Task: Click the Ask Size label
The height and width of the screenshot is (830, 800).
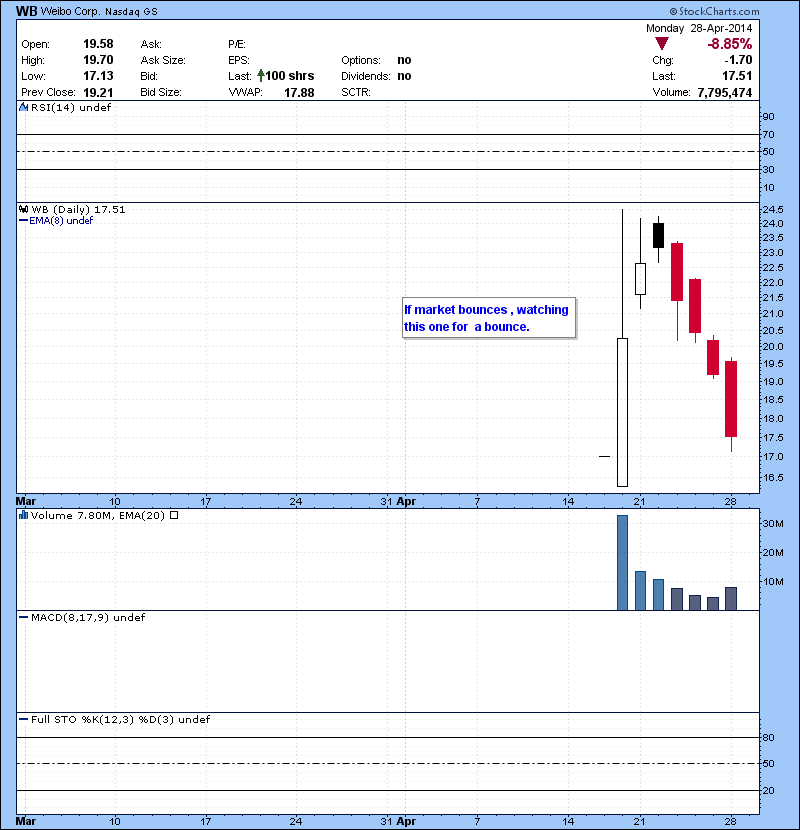Action: tap(163, 60)
